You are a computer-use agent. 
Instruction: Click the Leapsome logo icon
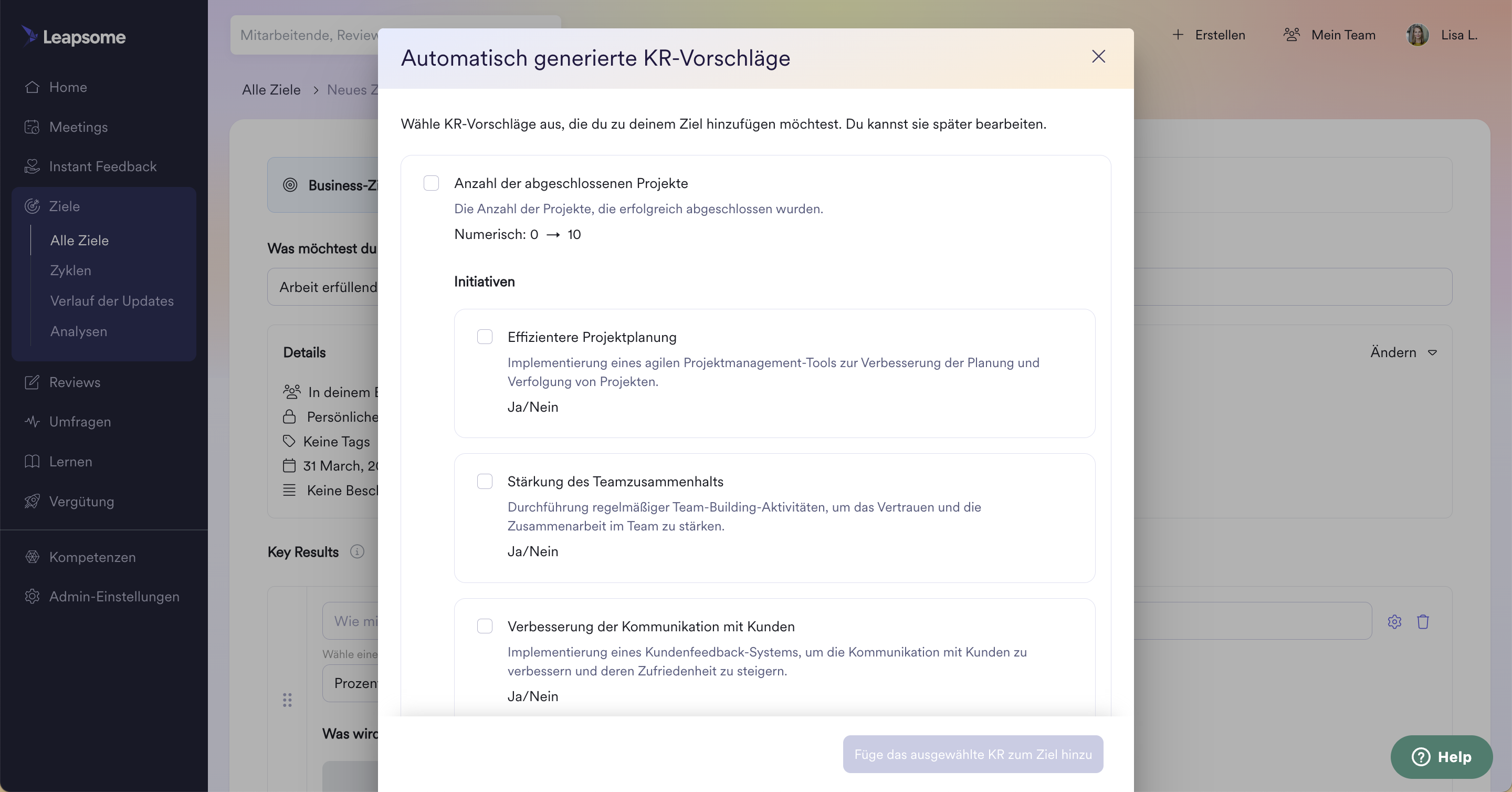(29, 35)
